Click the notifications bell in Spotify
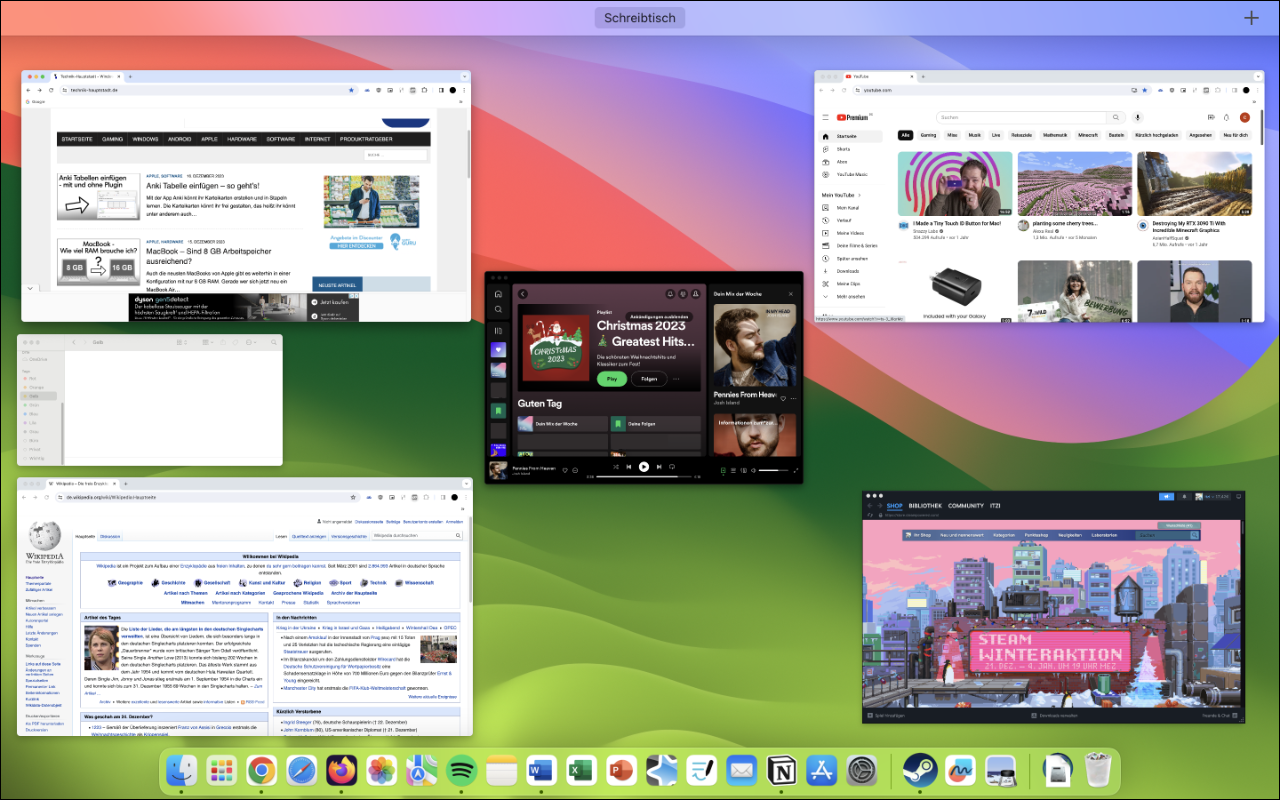 [x=670, y=293]
